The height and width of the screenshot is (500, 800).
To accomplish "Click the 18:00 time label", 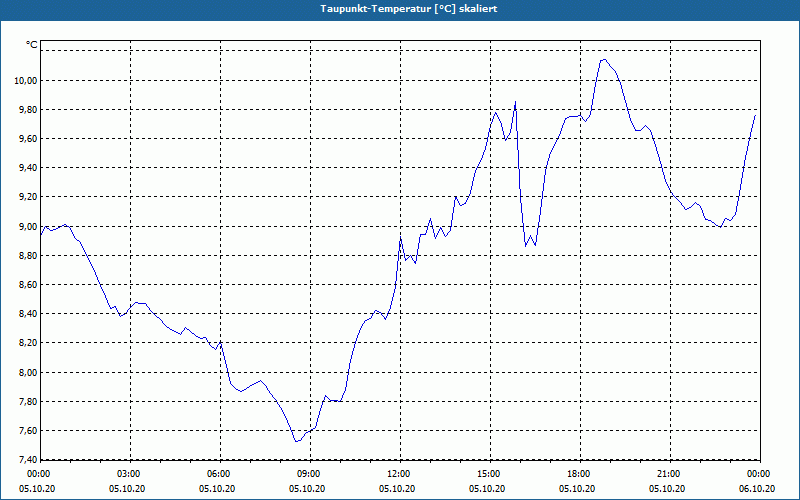I will (x=581, y=474).
